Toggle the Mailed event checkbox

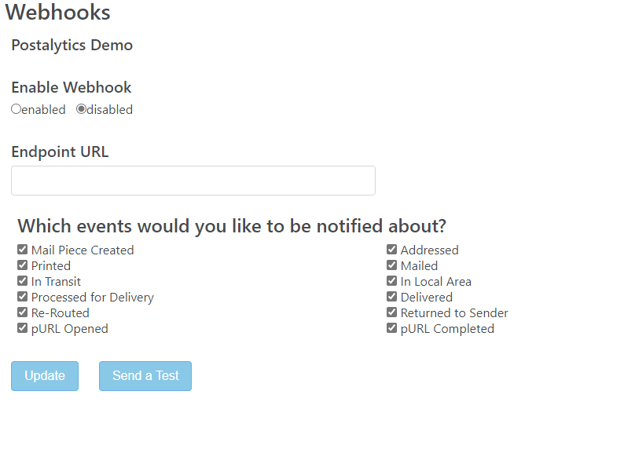point(392,265)
